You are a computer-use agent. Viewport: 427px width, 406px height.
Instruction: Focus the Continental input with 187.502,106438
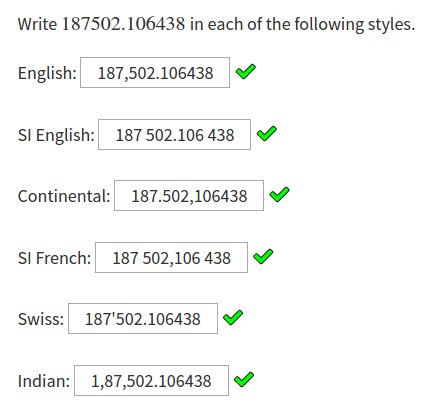189,196
